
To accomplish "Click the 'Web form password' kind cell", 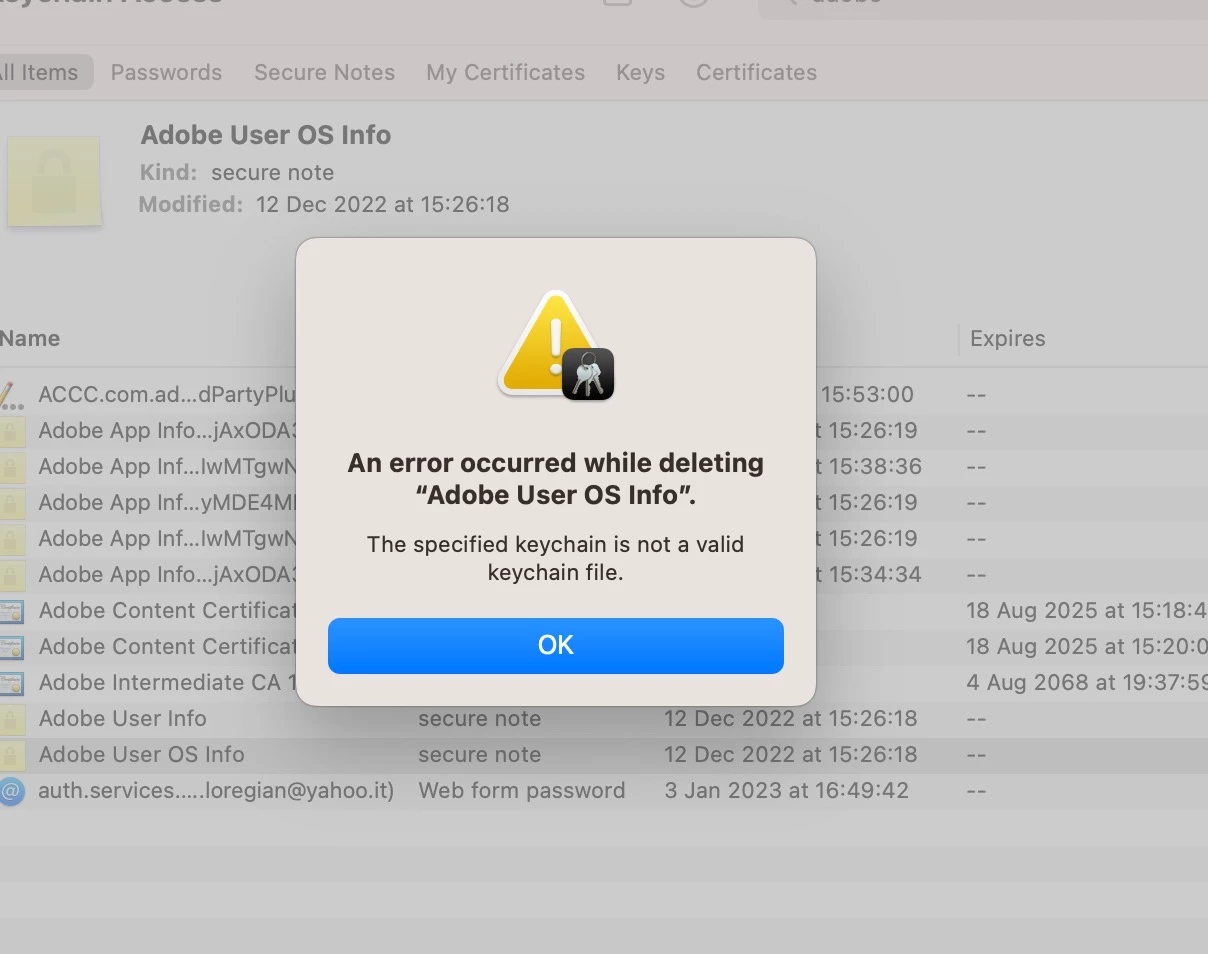I will click(522, 790).
